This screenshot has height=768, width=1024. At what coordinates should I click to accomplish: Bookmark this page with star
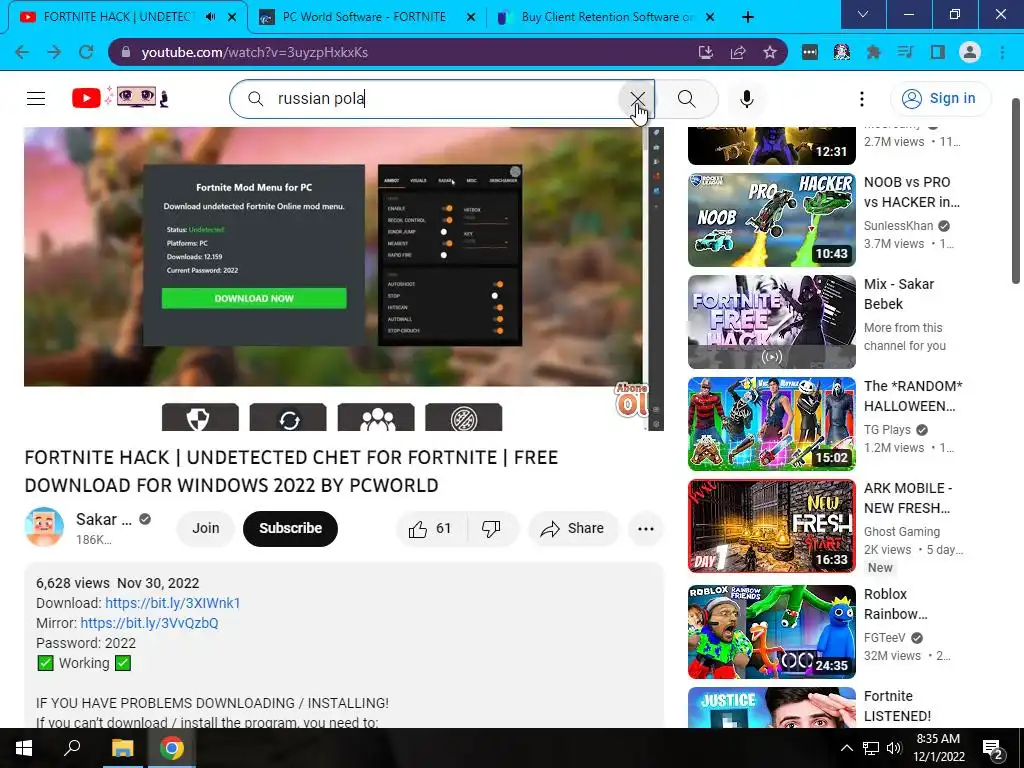(x=770, y=52)
